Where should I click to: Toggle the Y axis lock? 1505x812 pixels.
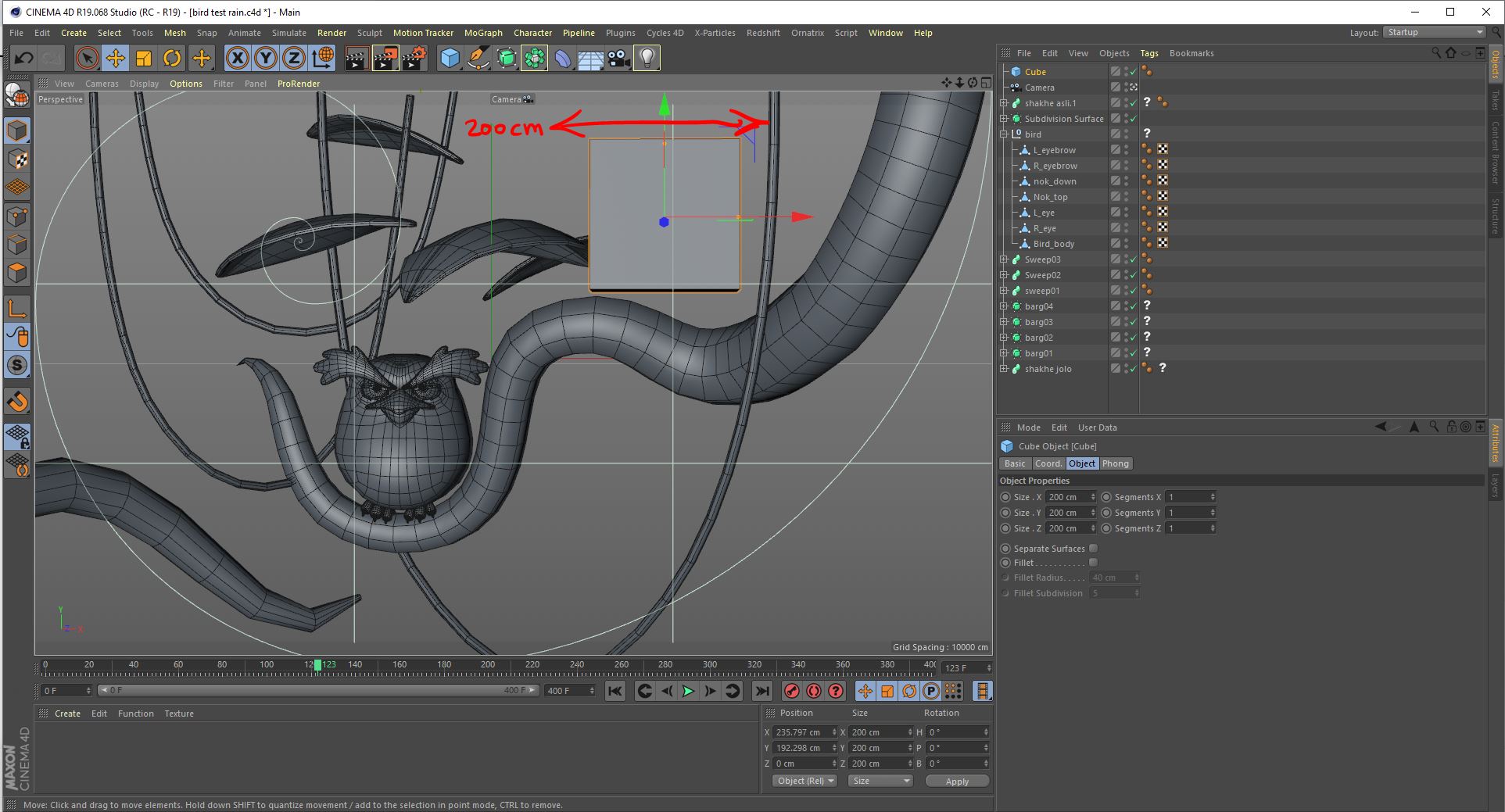[x=266, y=58]
